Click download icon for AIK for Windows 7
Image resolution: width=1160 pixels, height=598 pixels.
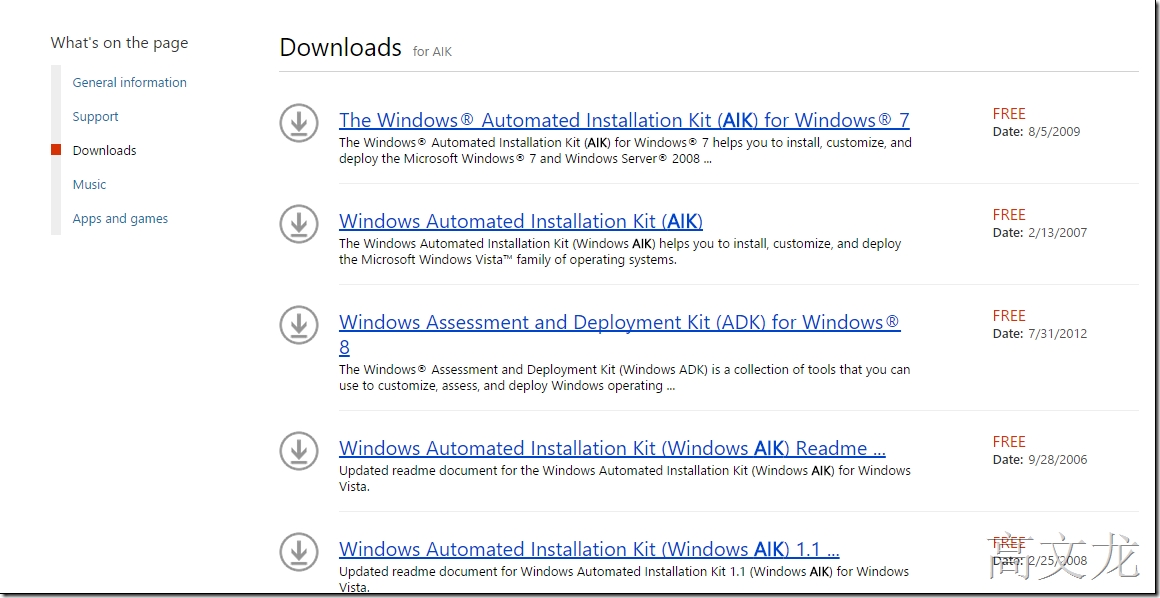point(299,123)
